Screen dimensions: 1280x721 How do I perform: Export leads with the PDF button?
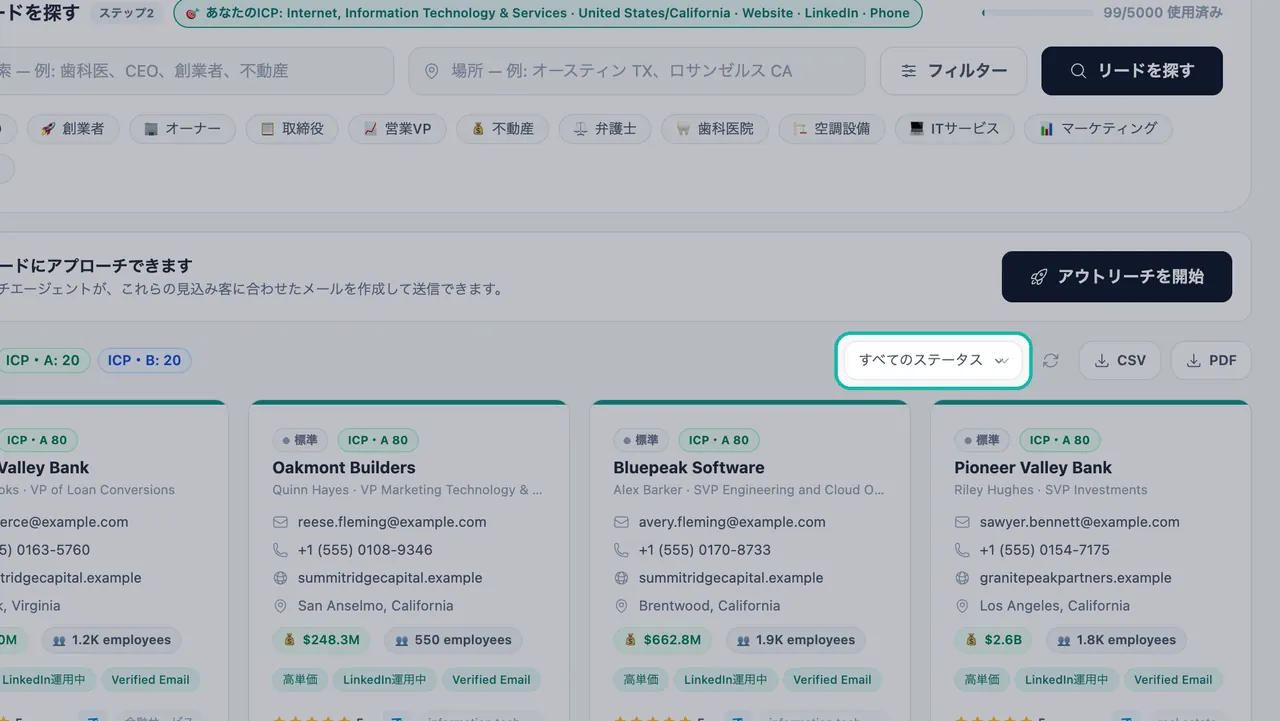tap(1211, 361)
